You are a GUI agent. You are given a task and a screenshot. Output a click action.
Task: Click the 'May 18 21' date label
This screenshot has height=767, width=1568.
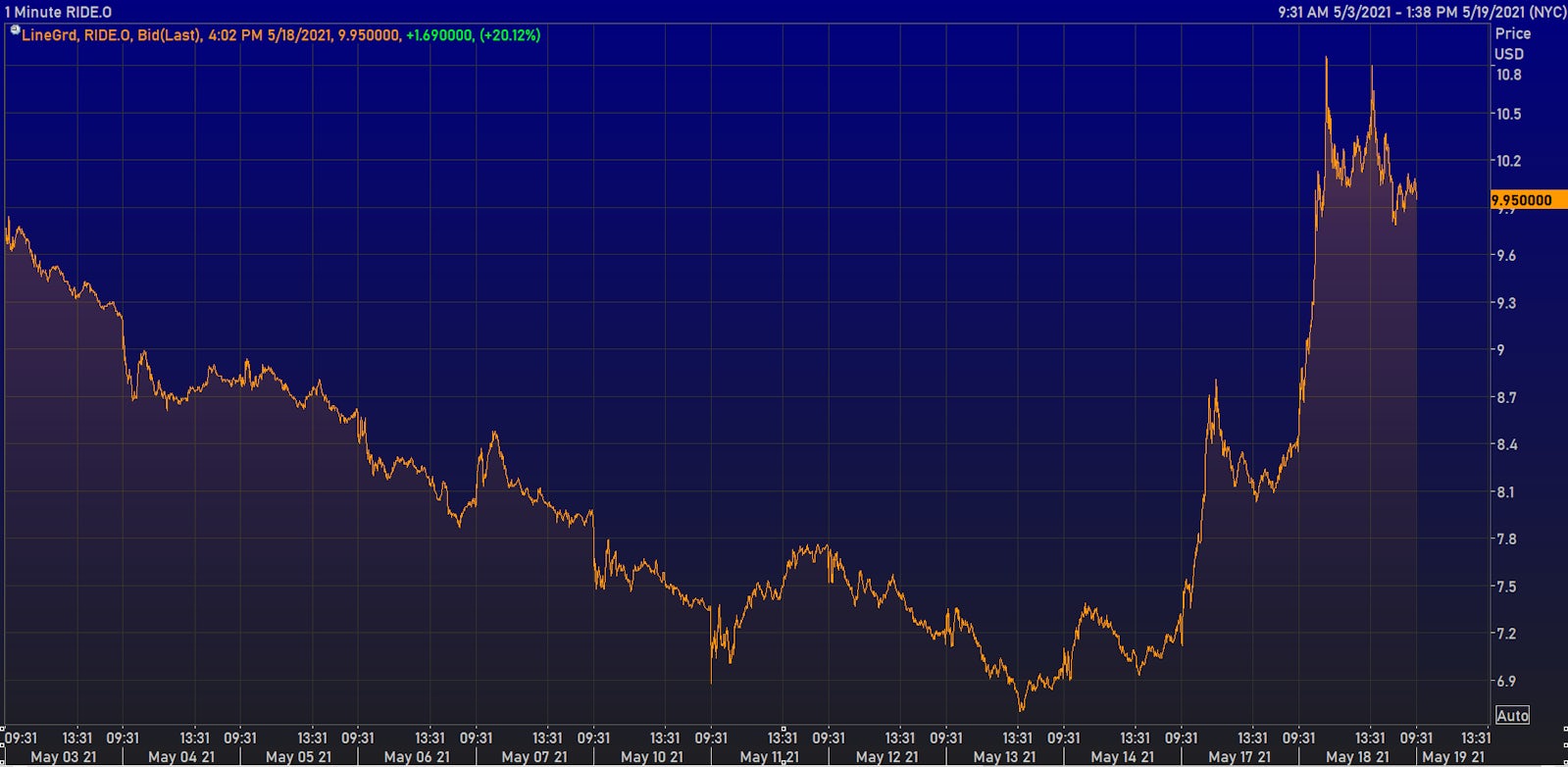(x=1358, y=757)
